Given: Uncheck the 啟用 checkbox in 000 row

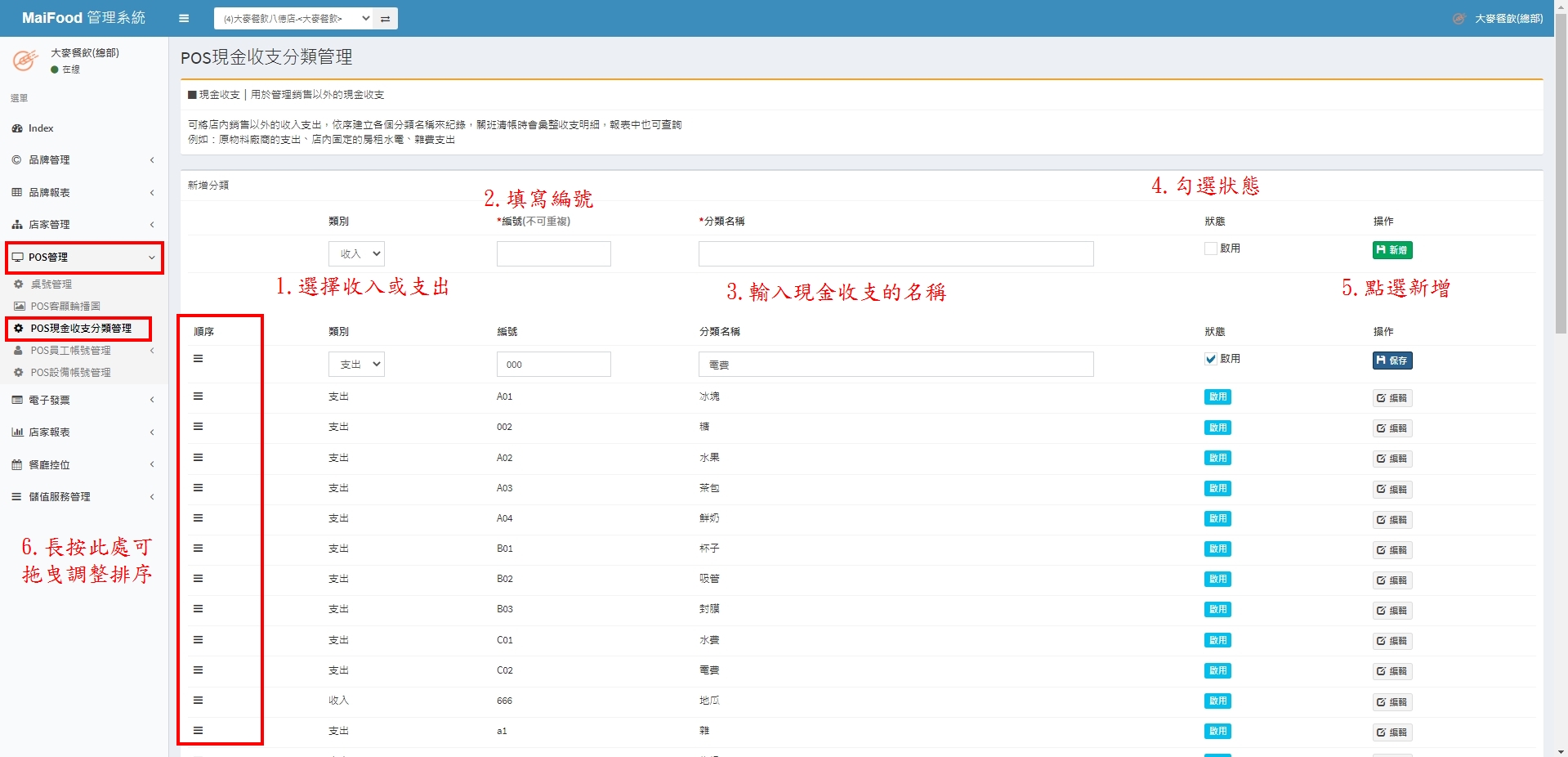Looking at the screenshot, I should tap(1210, 359).
